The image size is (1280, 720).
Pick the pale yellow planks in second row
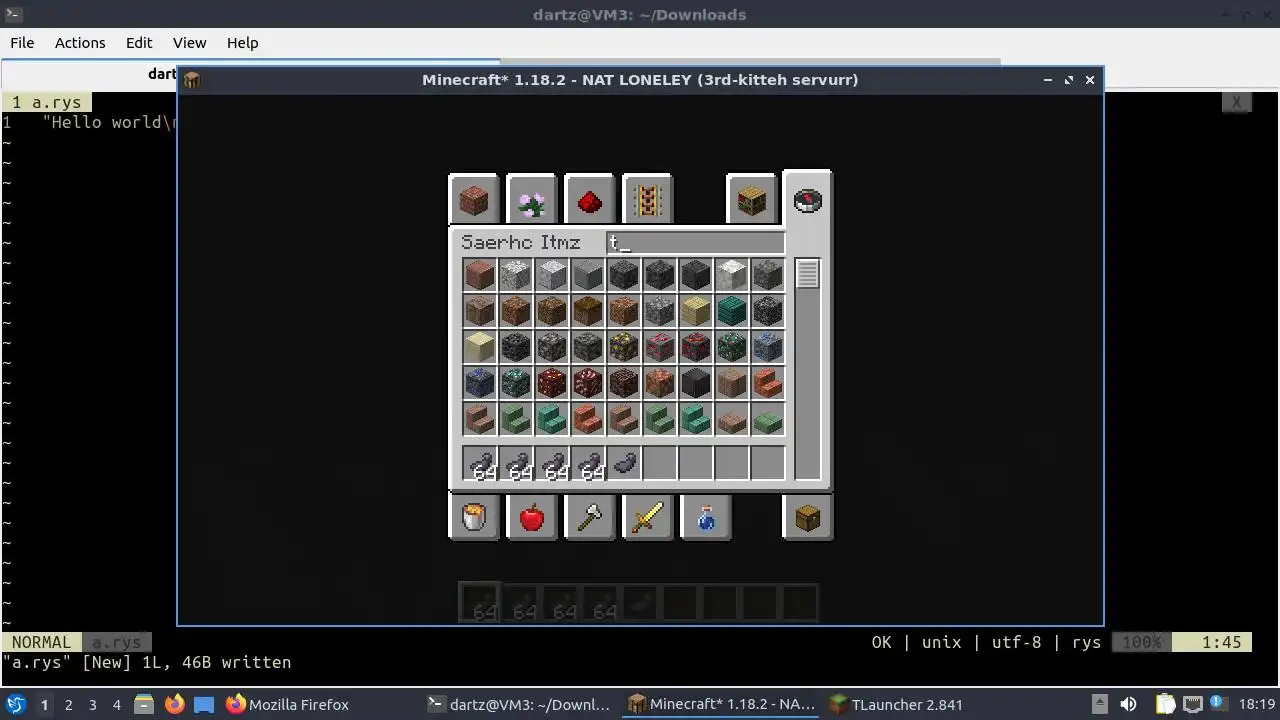pos(695,310)
